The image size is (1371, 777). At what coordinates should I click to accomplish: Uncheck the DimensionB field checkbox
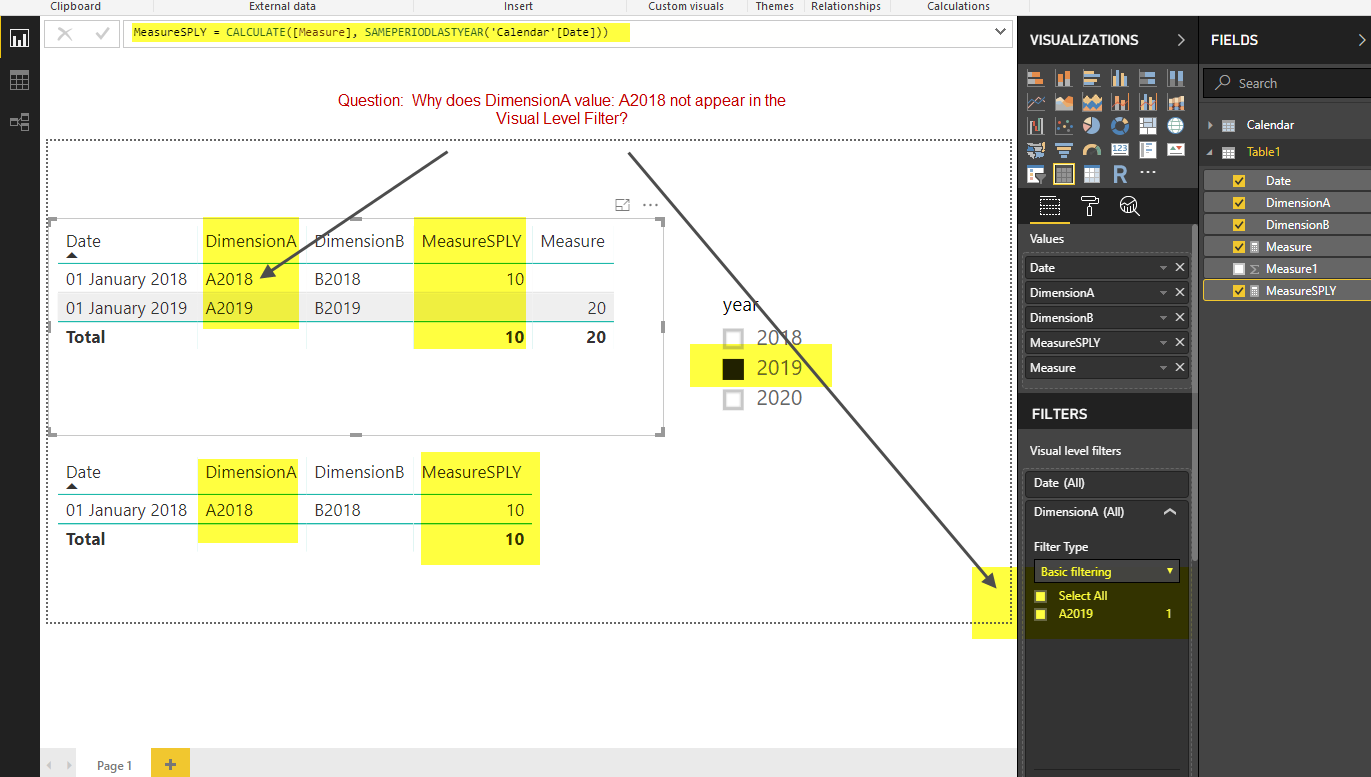point(1239,225)
